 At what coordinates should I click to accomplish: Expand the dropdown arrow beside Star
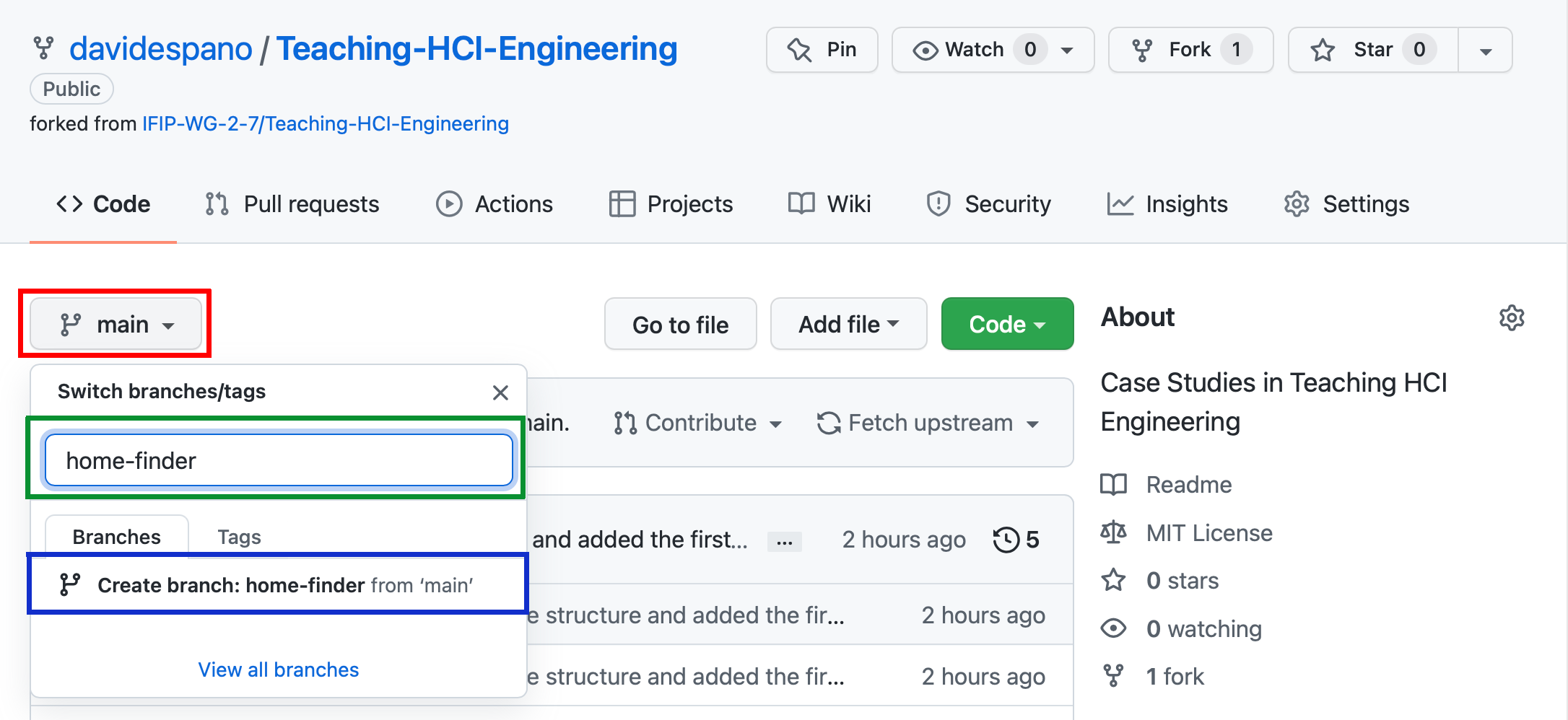(x=1485, y=51)
